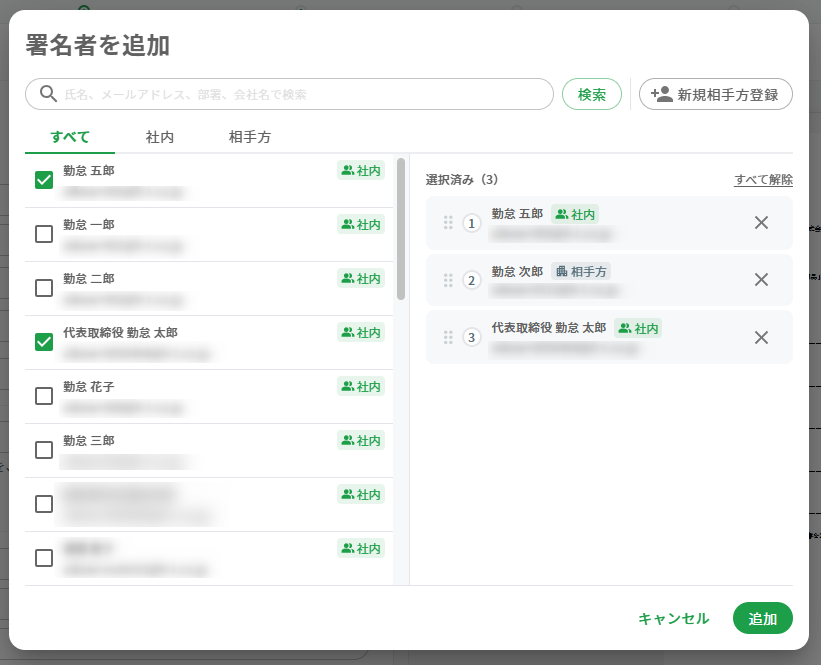Click the name 勤怠 三郎 in list
Viewport: 821px width, 665px height.
click(x=88, y=440)
